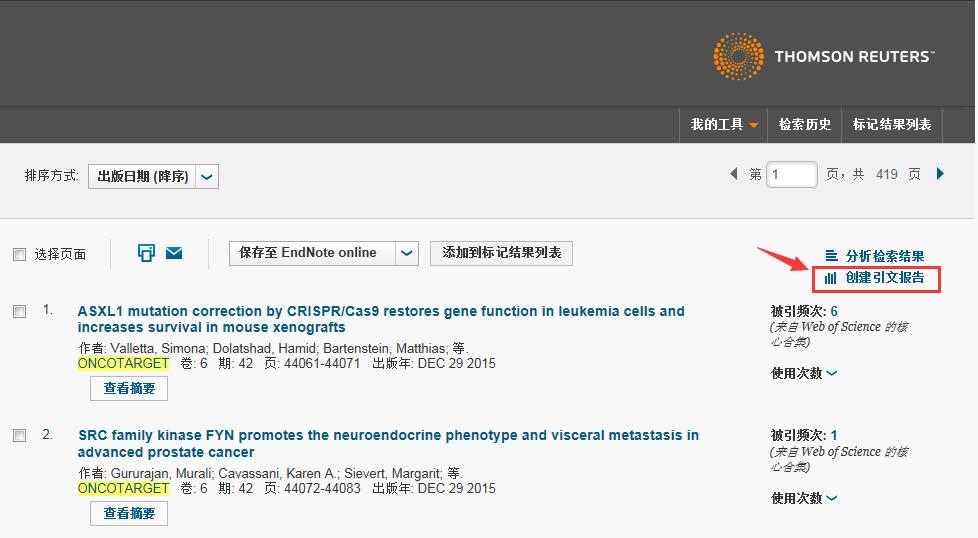Click the Thomson Reuters logo
This screenshot has width=978, height=538.
point(822,56)
